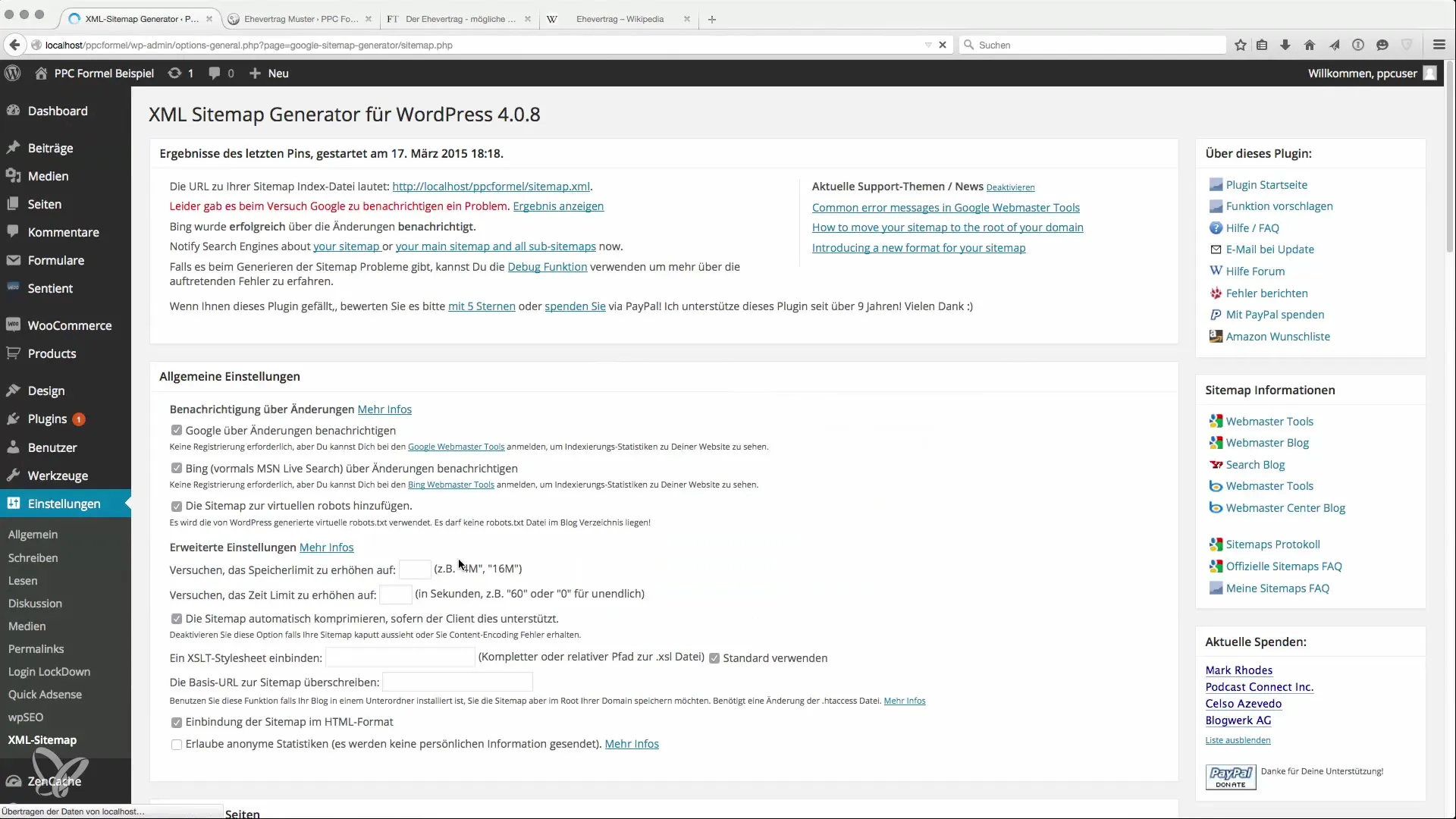
Task: Open the updates icon in admin bar
Action: 180,73
